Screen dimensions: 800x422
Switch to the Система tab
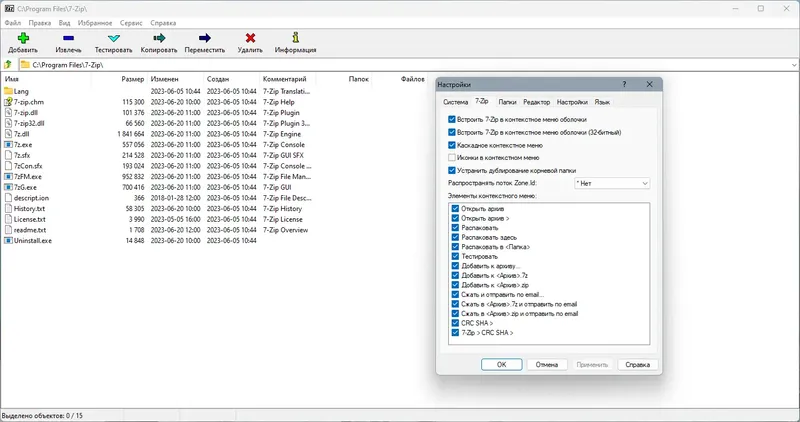click(x=456, y=102)
